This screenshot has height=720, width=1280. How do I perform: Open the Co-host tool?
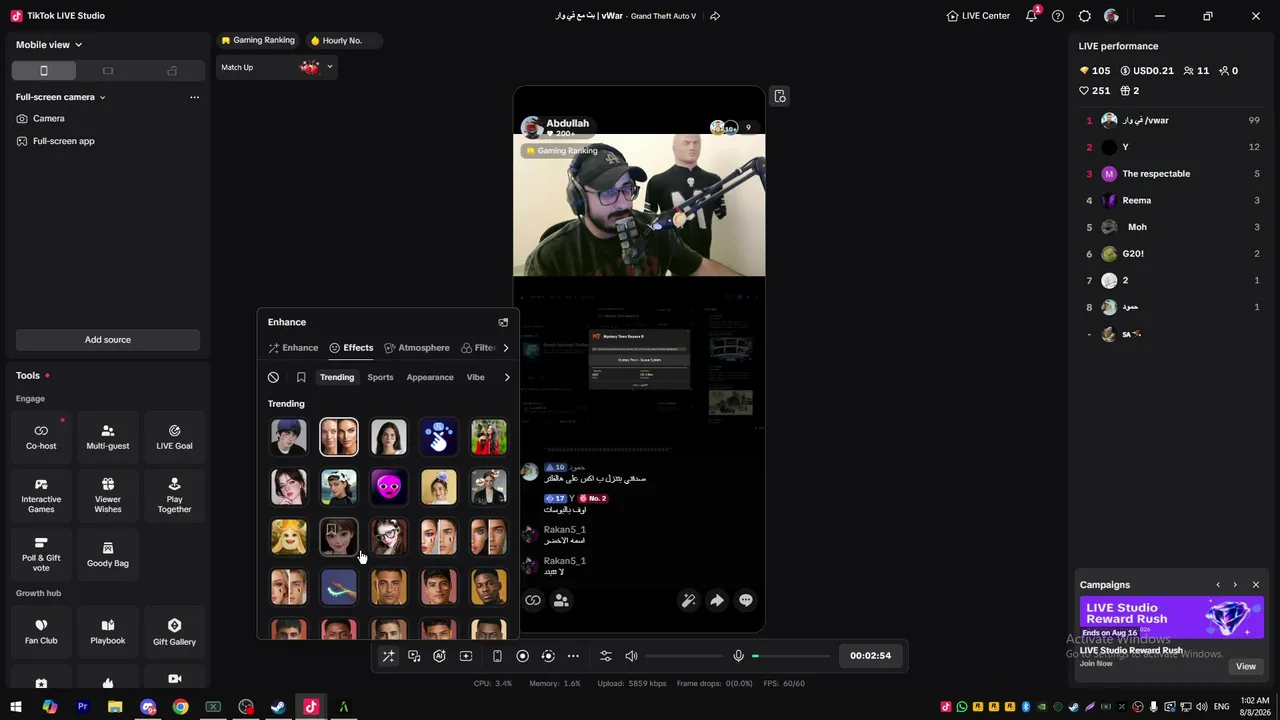click(41, 437)
